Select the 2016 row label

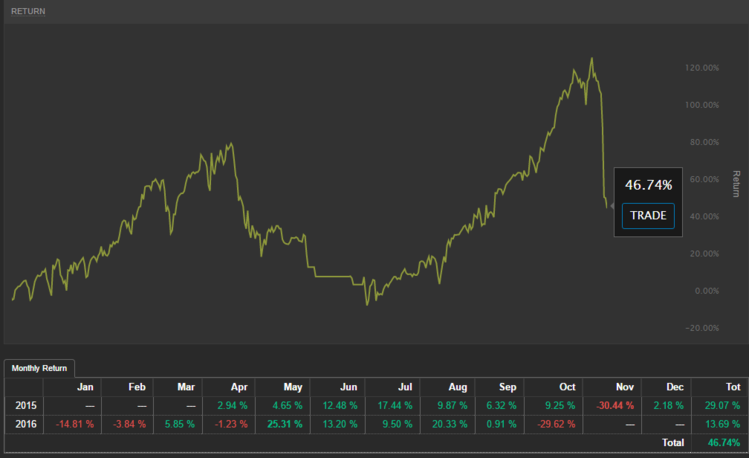click(24, 423)
